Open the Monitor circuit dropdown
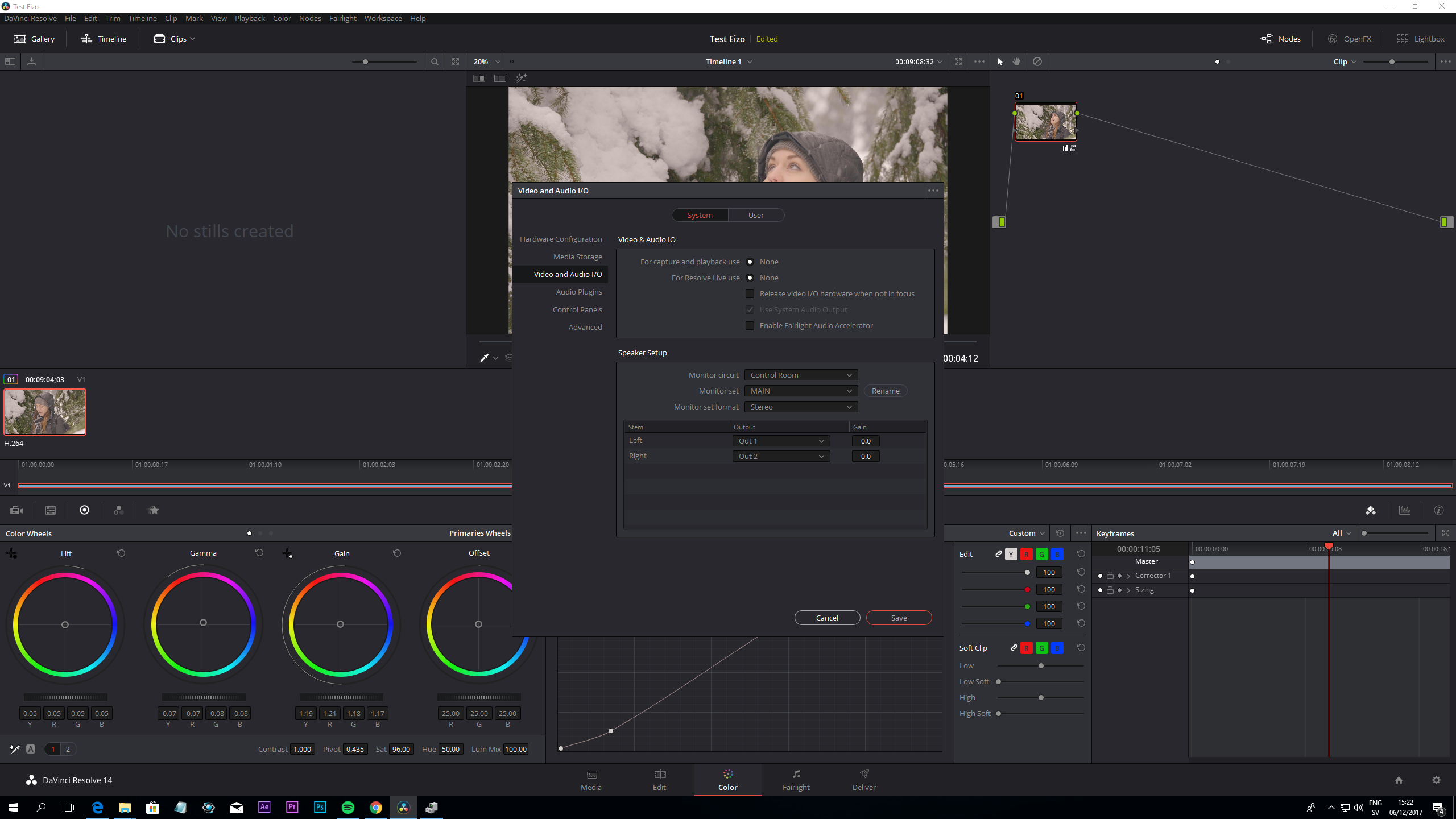This screenshot has width=1456, height=819. [x=801, y=375]
